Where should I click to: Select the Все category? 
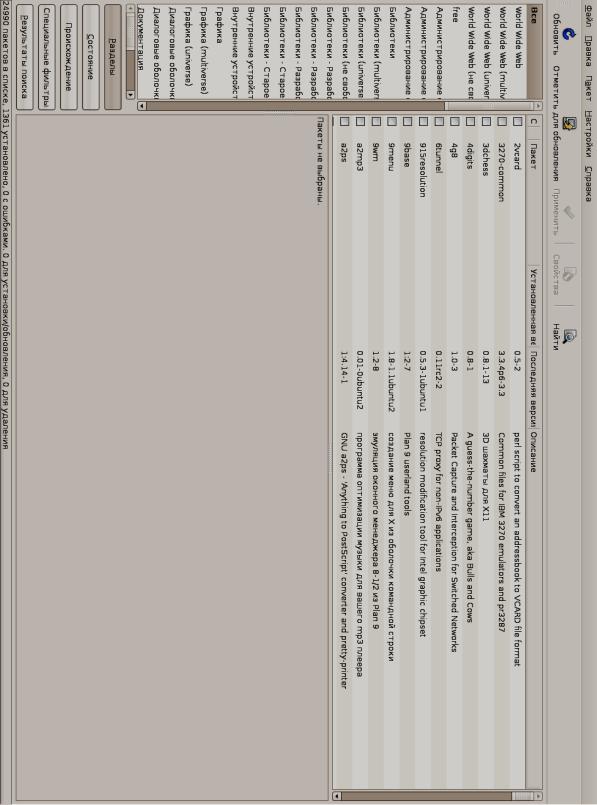coord(534,52)
